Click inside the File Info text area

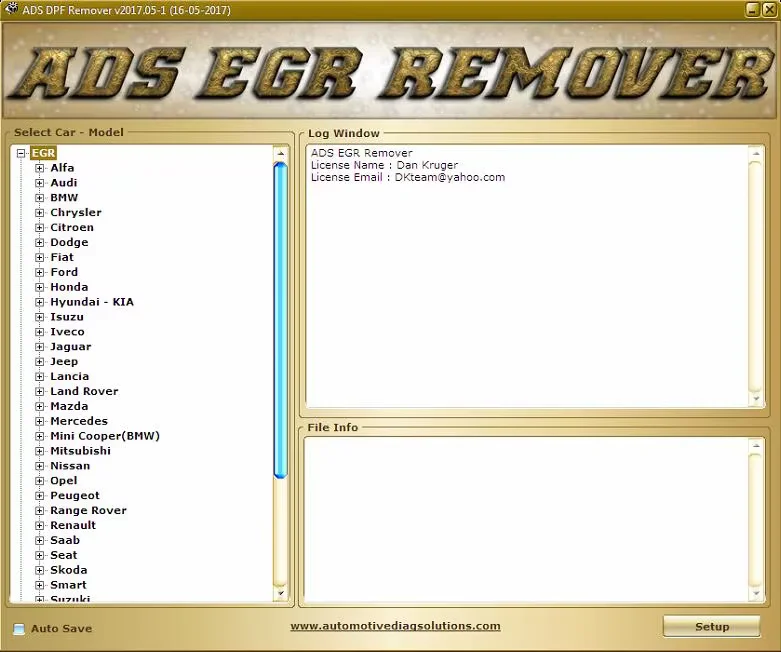[526, 520]
